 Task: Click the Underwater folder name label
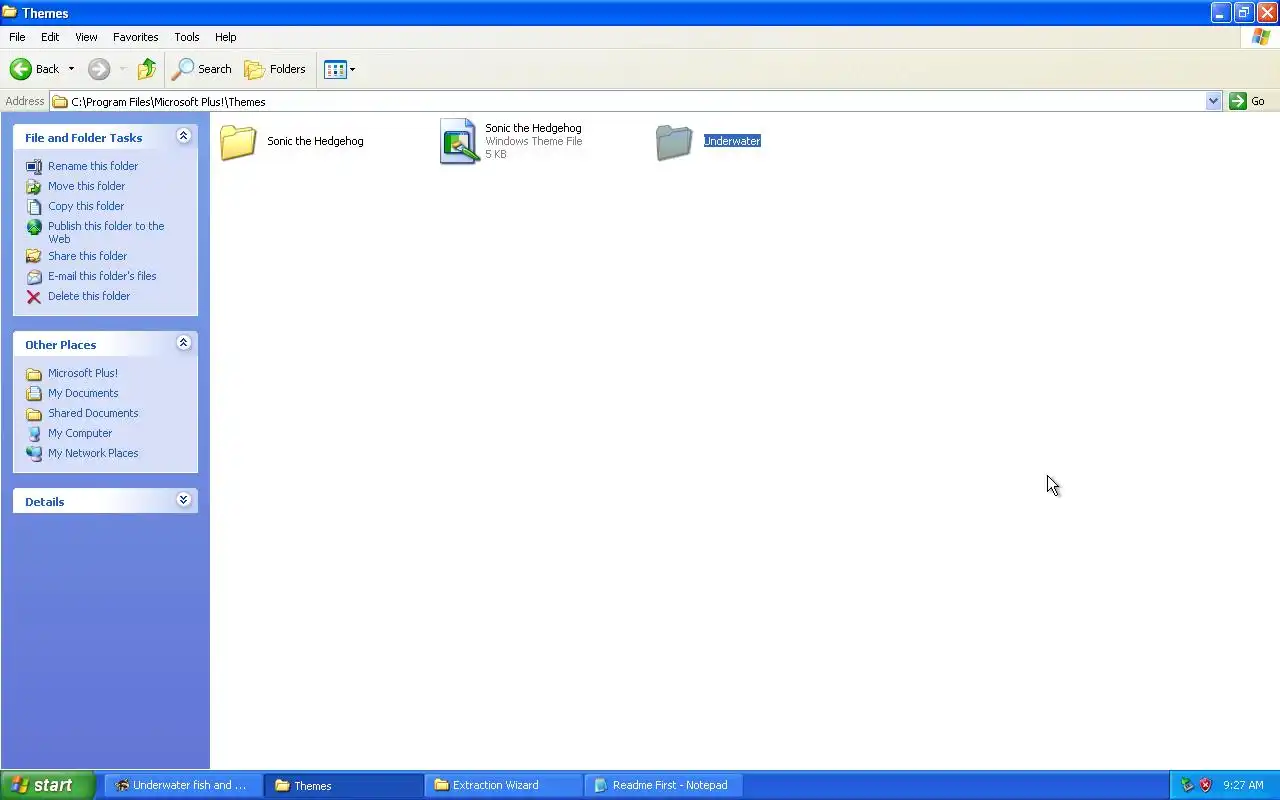732,141
